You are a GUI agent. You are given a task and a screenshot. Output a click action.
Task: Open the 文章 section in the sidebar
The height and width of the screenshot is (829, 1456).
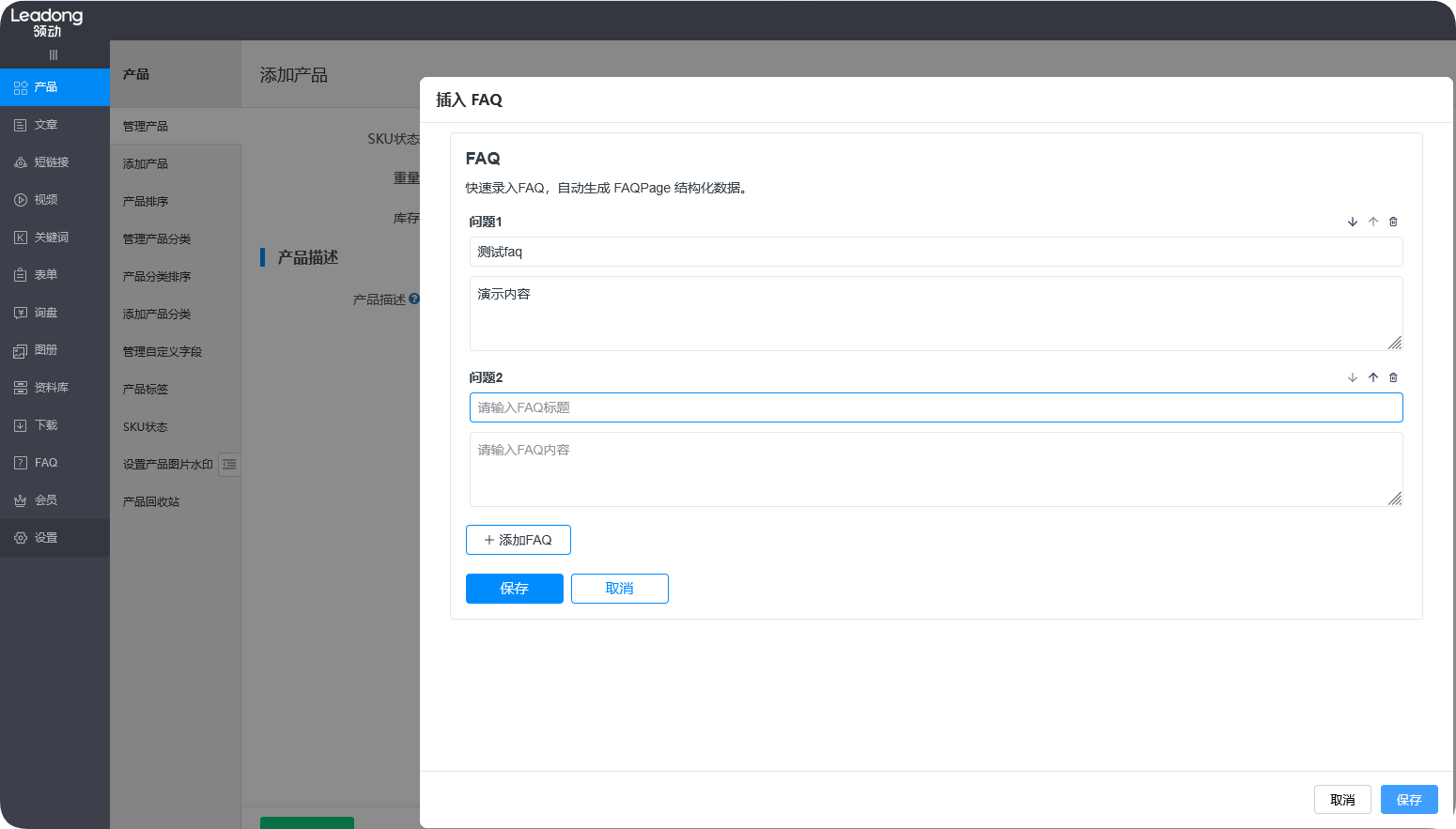[54, 125]
